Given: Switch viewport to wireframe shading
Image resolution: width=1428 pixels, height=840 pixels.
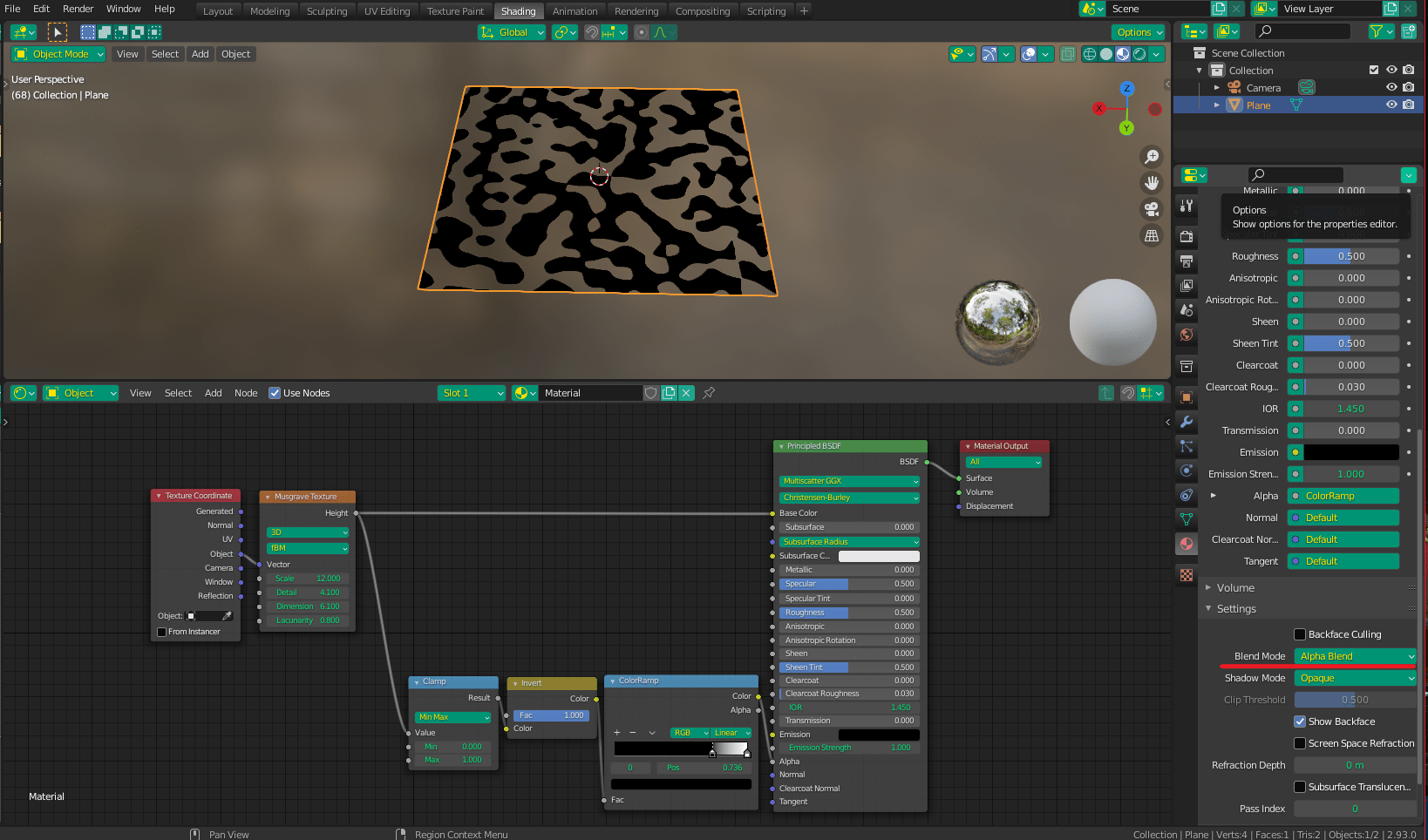Looking at the screenshot, I should (1090, 53).
